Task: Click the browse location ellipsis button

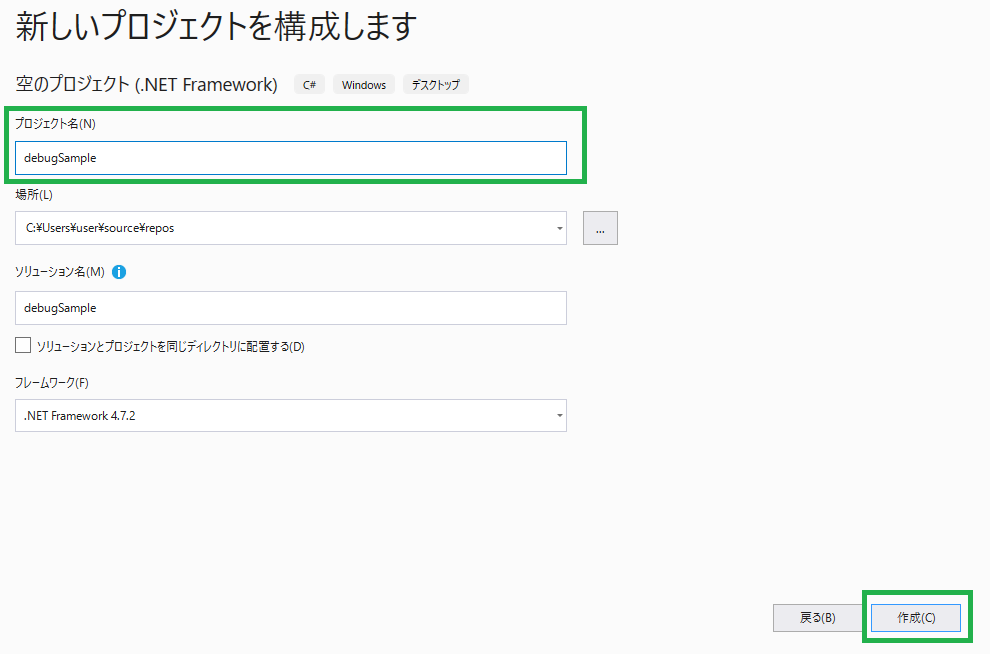Action: coord(600,228)
